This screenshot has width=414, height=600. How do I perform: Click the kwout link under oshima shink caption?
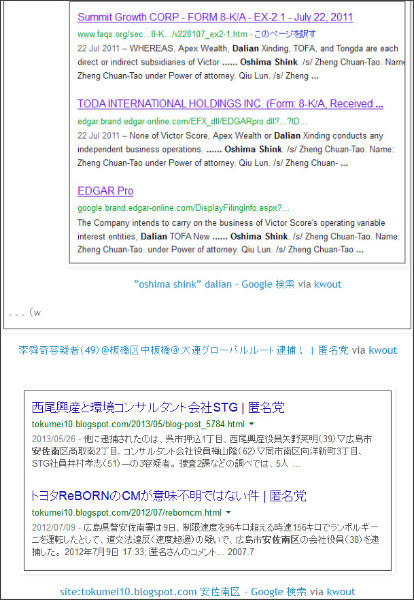coord(328,284)
